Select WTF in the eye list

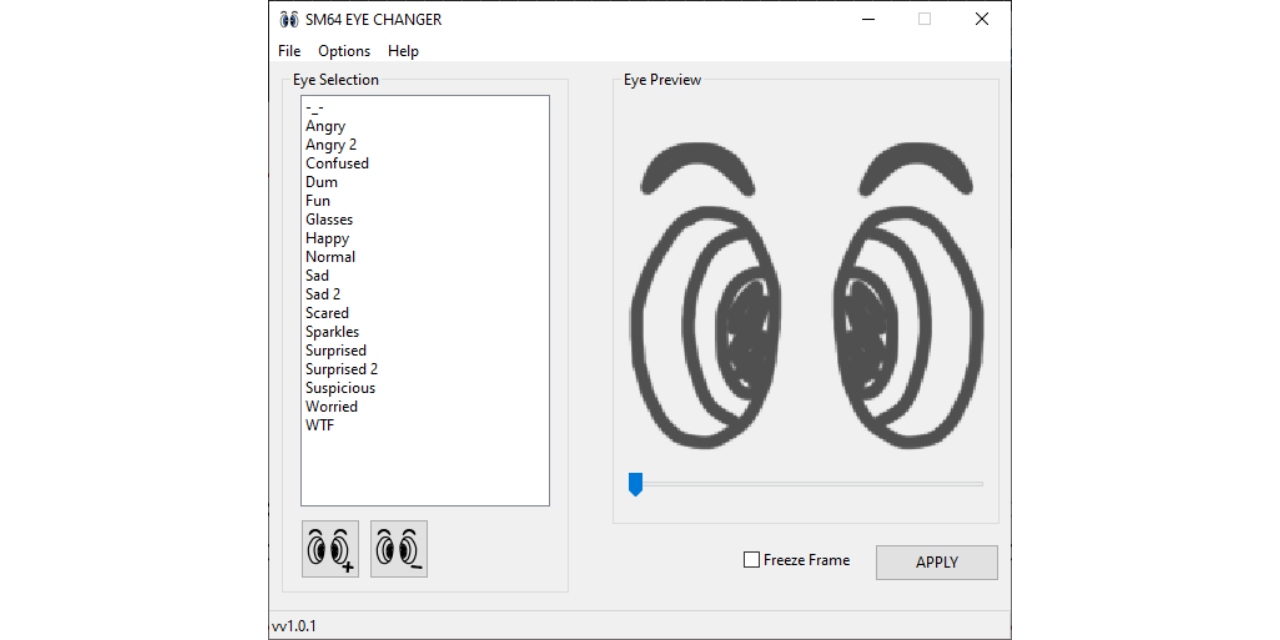coord(425,425)
